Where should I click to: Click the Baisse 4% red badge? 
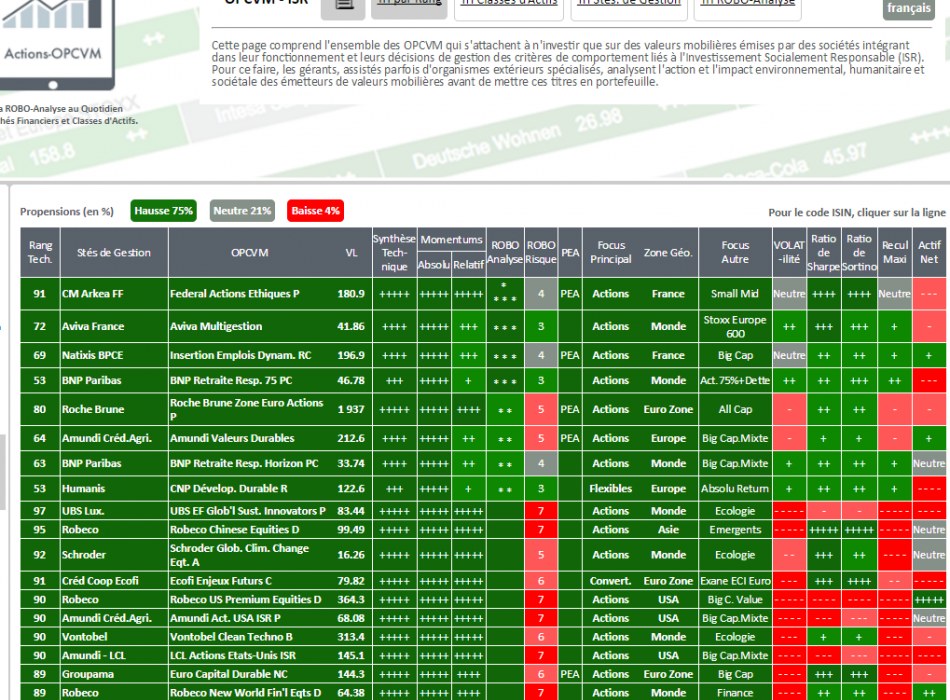[x=315, y=211]
